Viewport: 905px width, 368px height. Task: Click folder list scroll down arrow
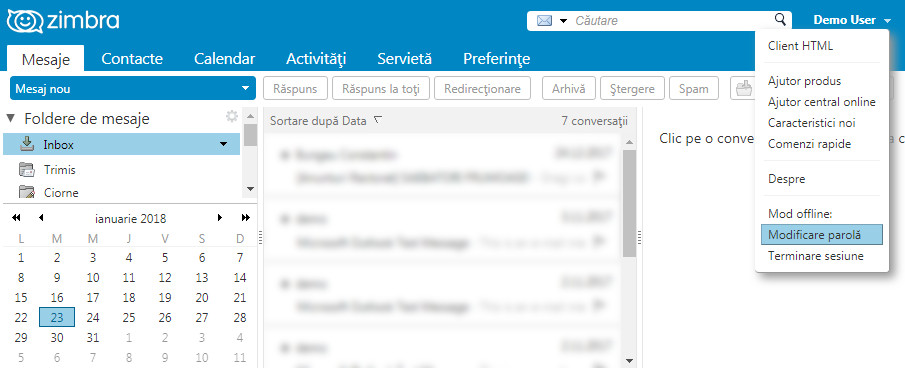[250, 189]
